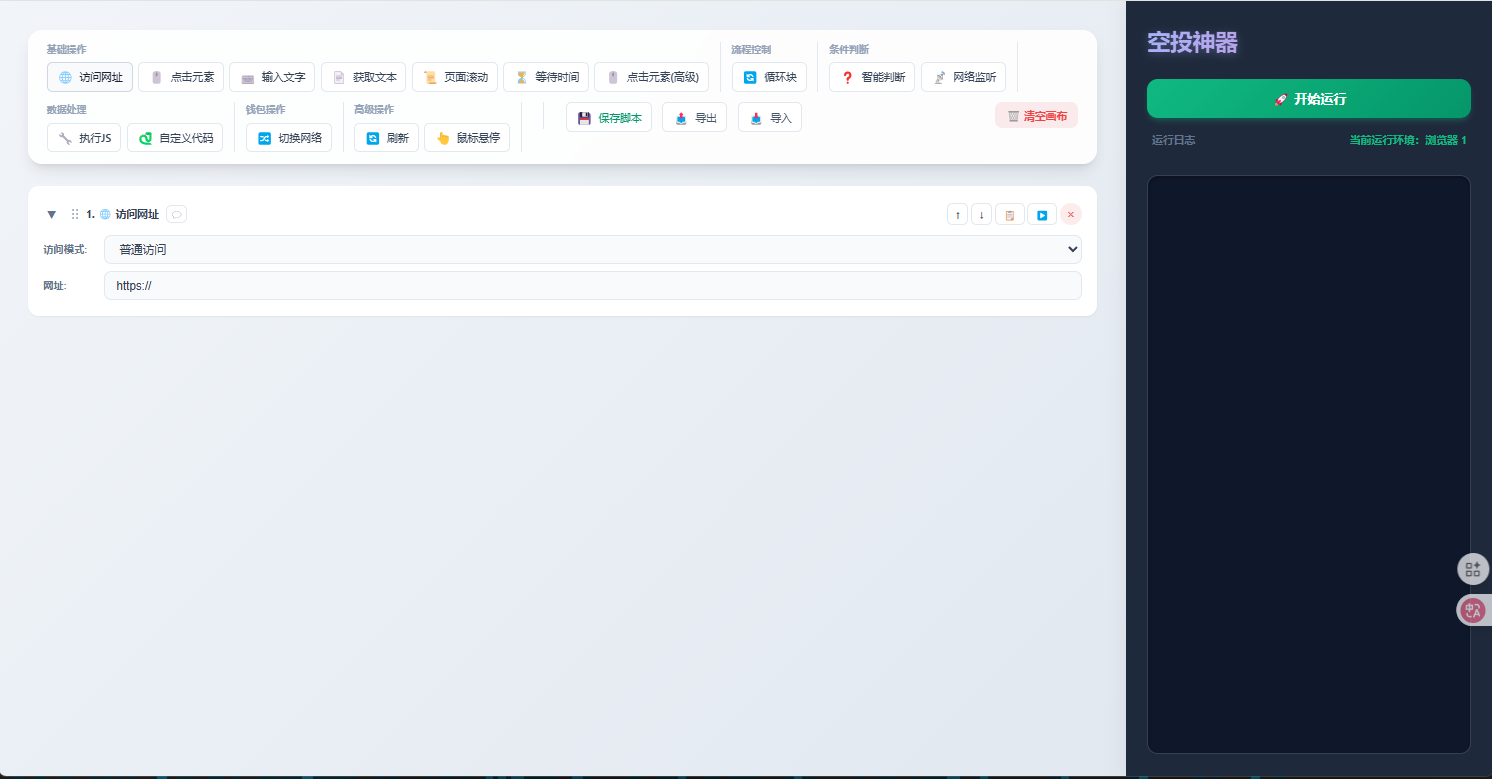Click 清空画布 to clear the canvas

[1036, 115]
